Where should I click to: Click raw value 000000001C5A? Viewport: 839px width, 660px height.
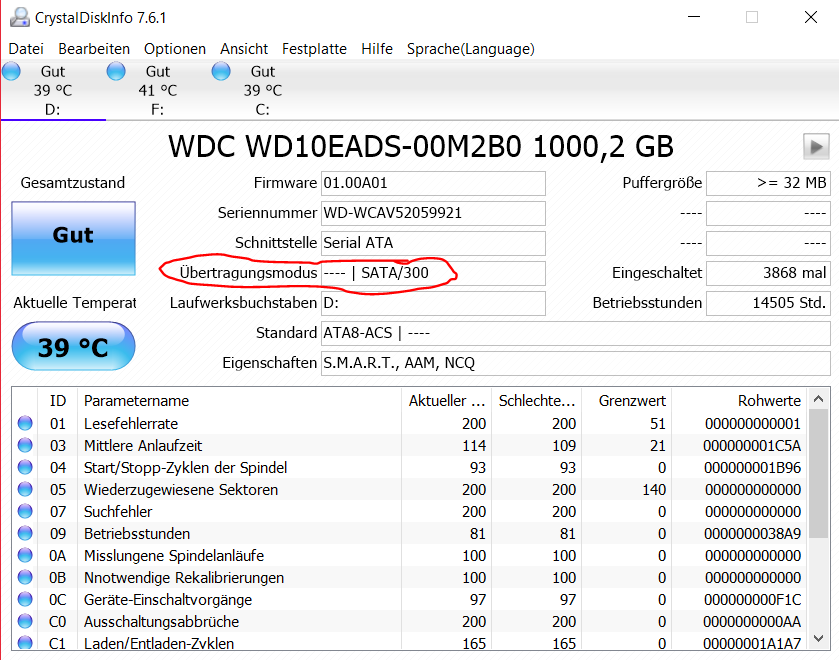point(751,445)
